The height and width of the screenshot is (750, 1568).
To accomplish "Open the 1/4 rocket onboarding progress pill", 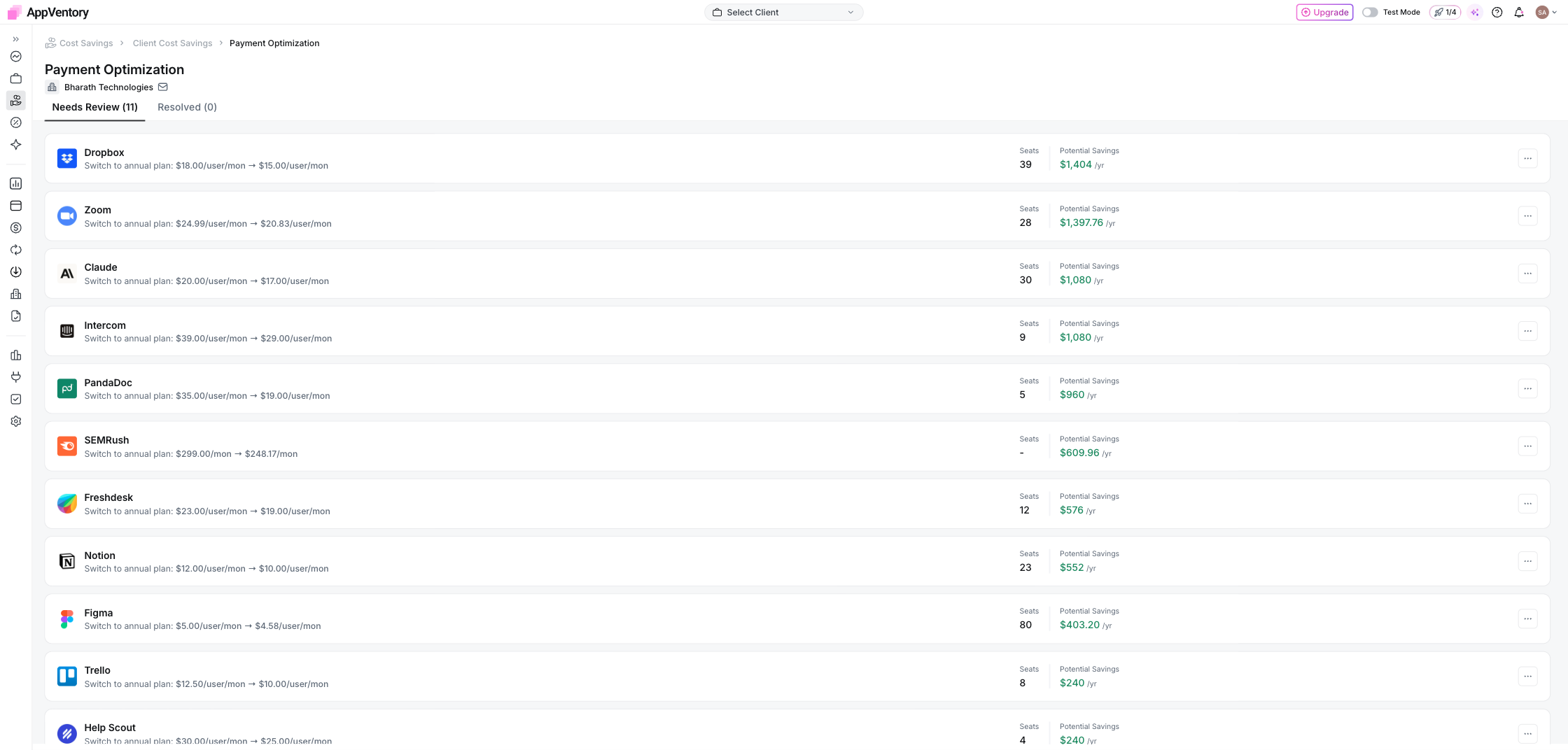I will click(x=1445, y=13).
